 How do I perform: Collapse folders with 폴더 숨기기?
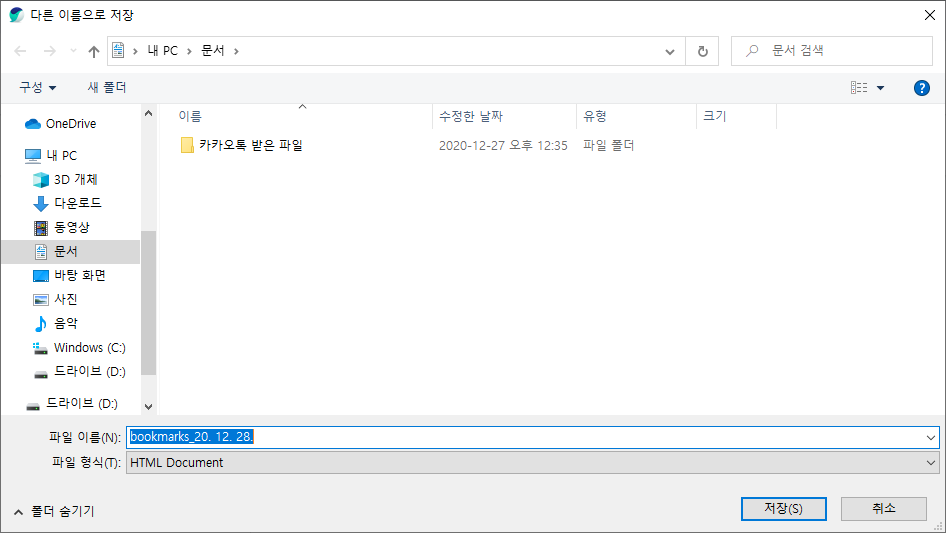(54, 511)
